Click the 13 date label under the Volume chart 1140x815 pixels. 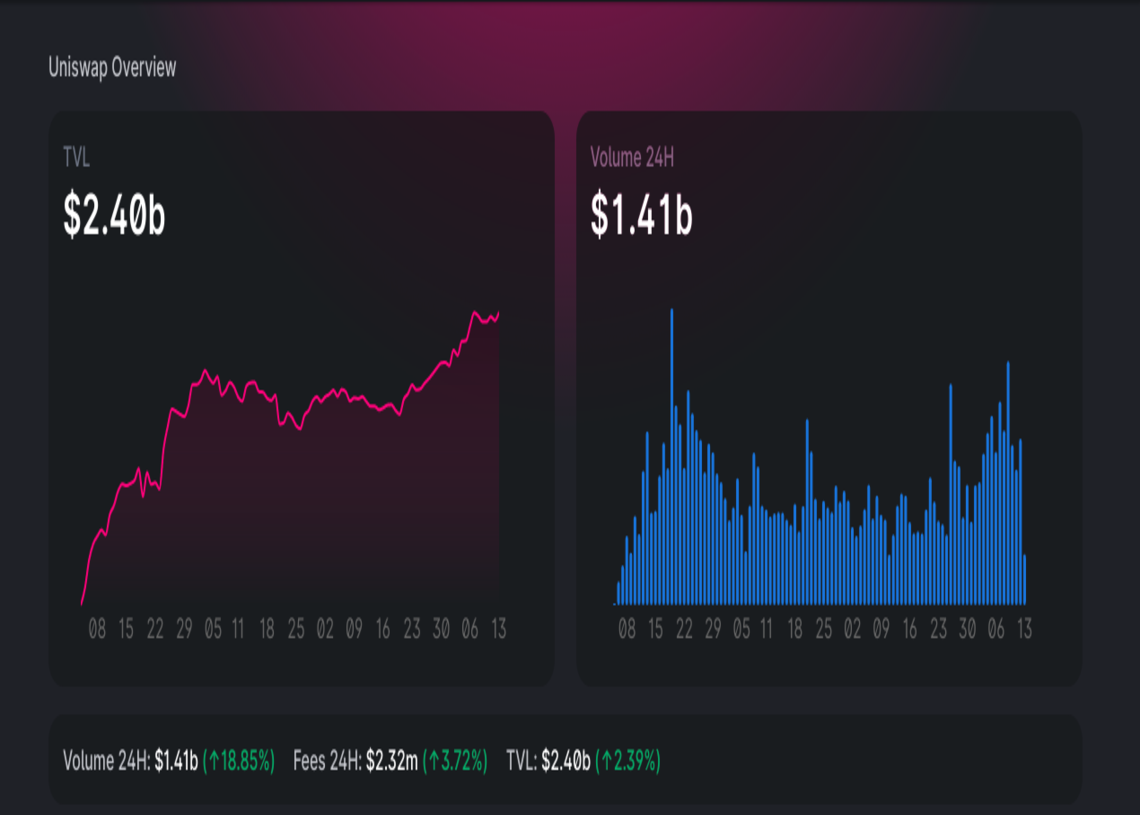pos(1024,629)
